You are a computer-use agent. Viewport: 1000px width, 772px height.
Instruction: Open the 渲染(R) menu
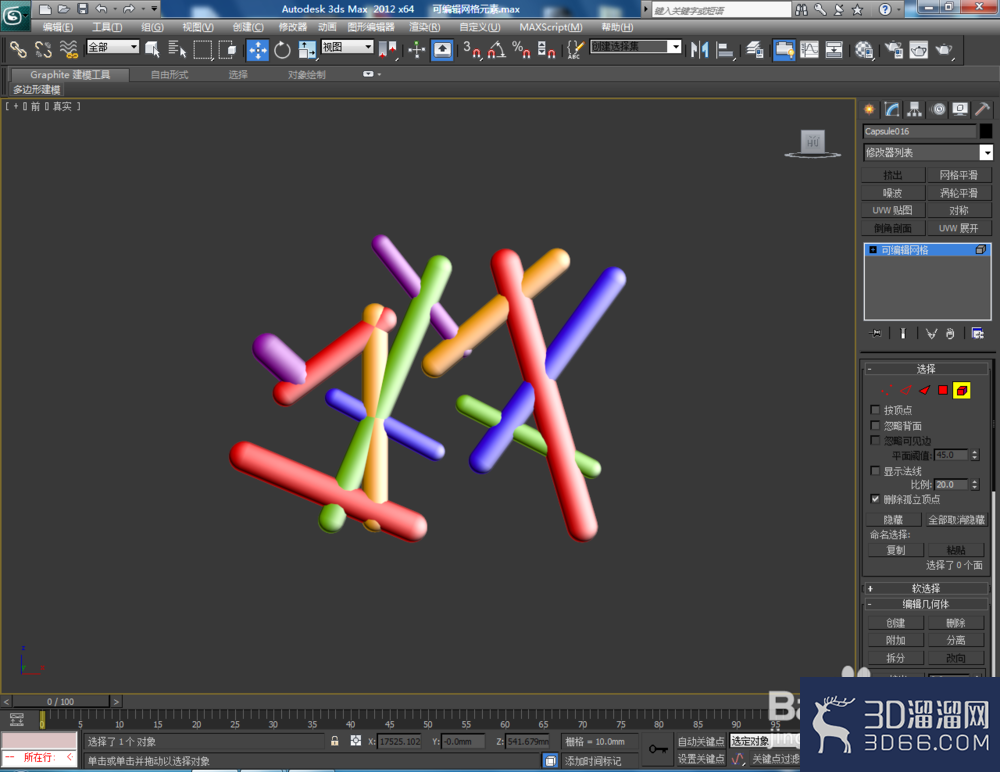pos(424,27)
